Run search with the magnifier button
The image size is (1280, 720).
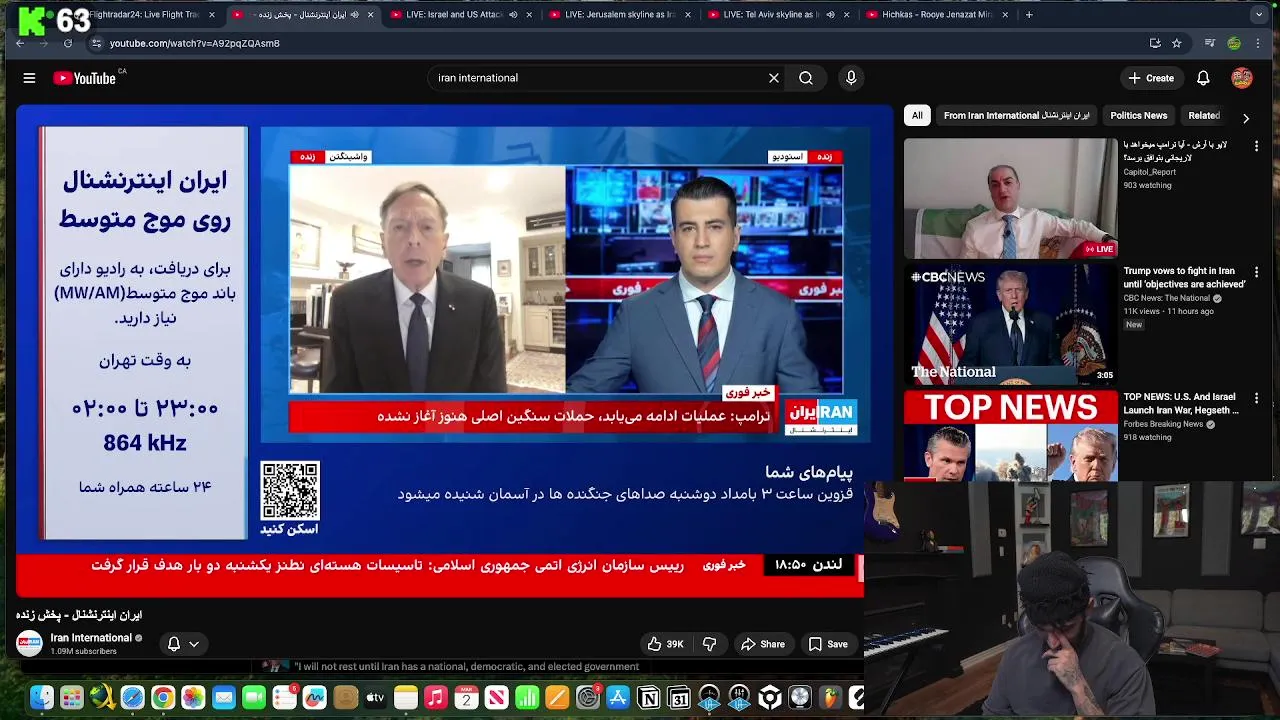806,78
